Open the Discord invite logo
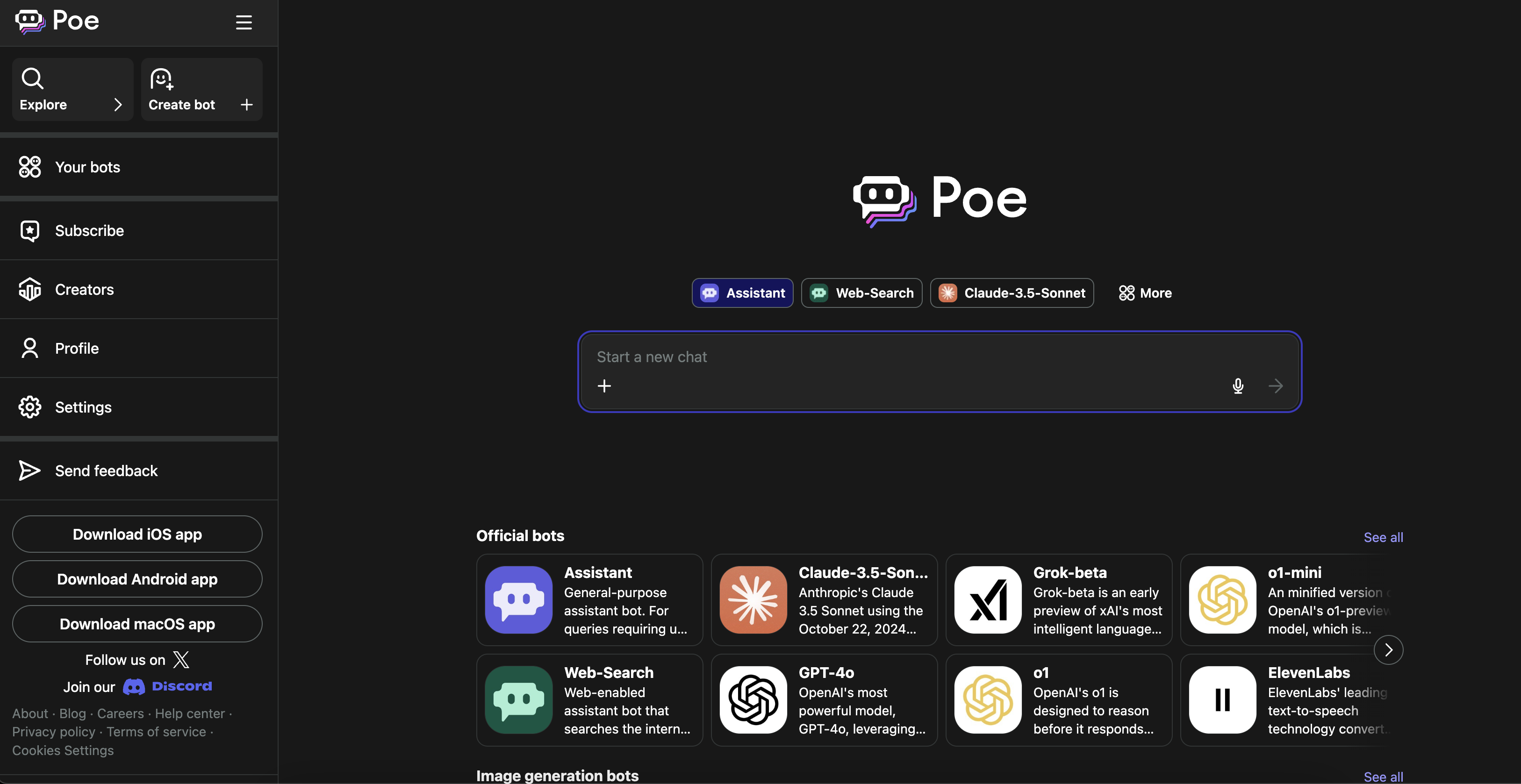This screenshot has height=784, width=1521. [x=168, y=687]
